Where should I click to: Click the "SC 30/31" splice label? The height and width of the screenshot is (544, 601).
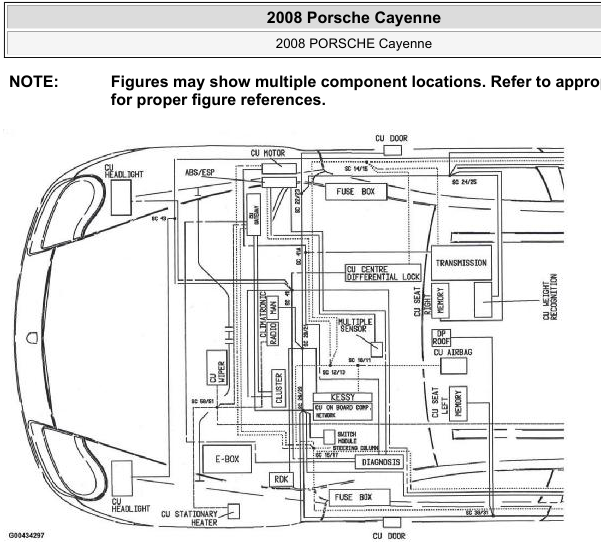coord(477,512)
